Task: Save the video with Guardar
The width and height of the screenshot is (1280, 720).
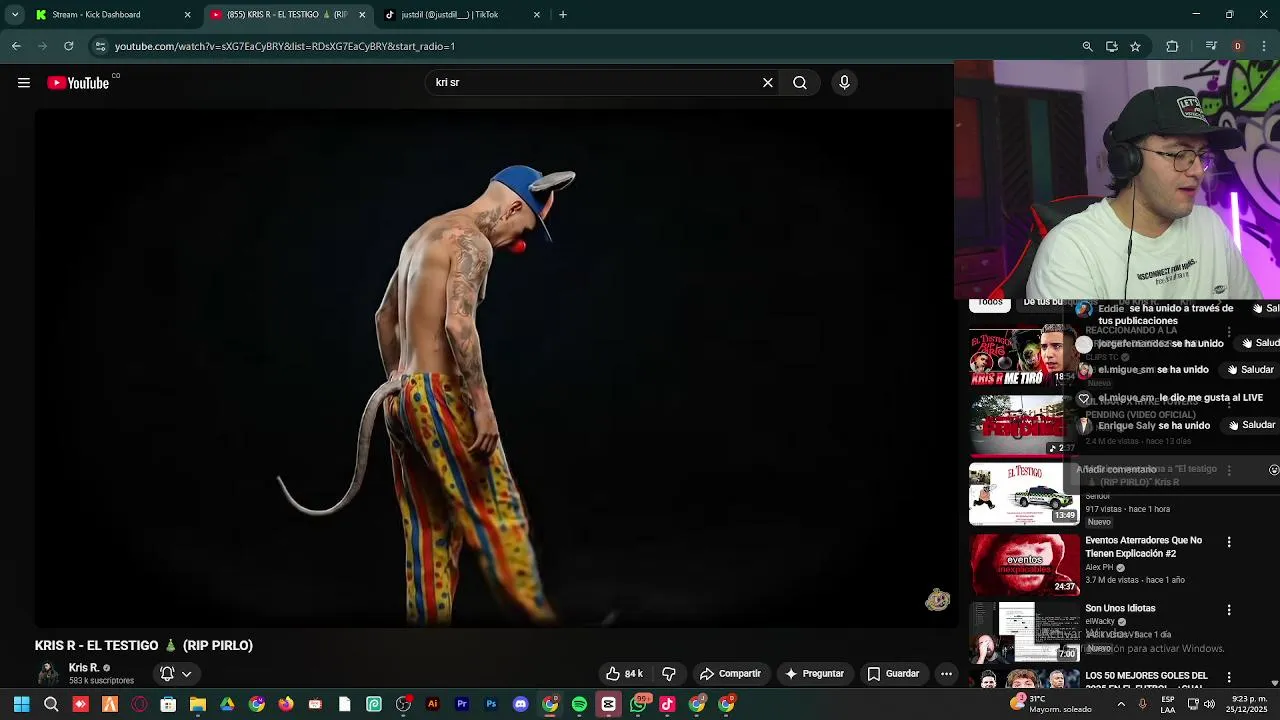Action: click(x=893, y=674)
